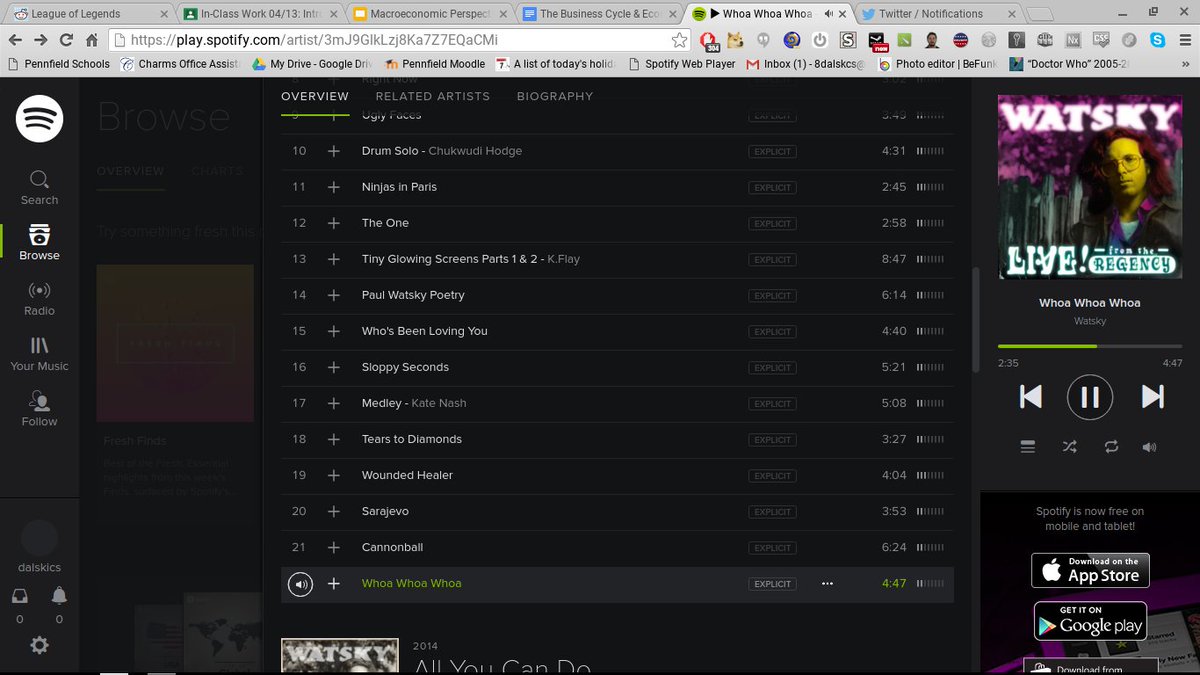Viewport: 1200px width, 675px height.
Task: Open Watsky album art thumbnail
Action: [x=1090, y=188]
